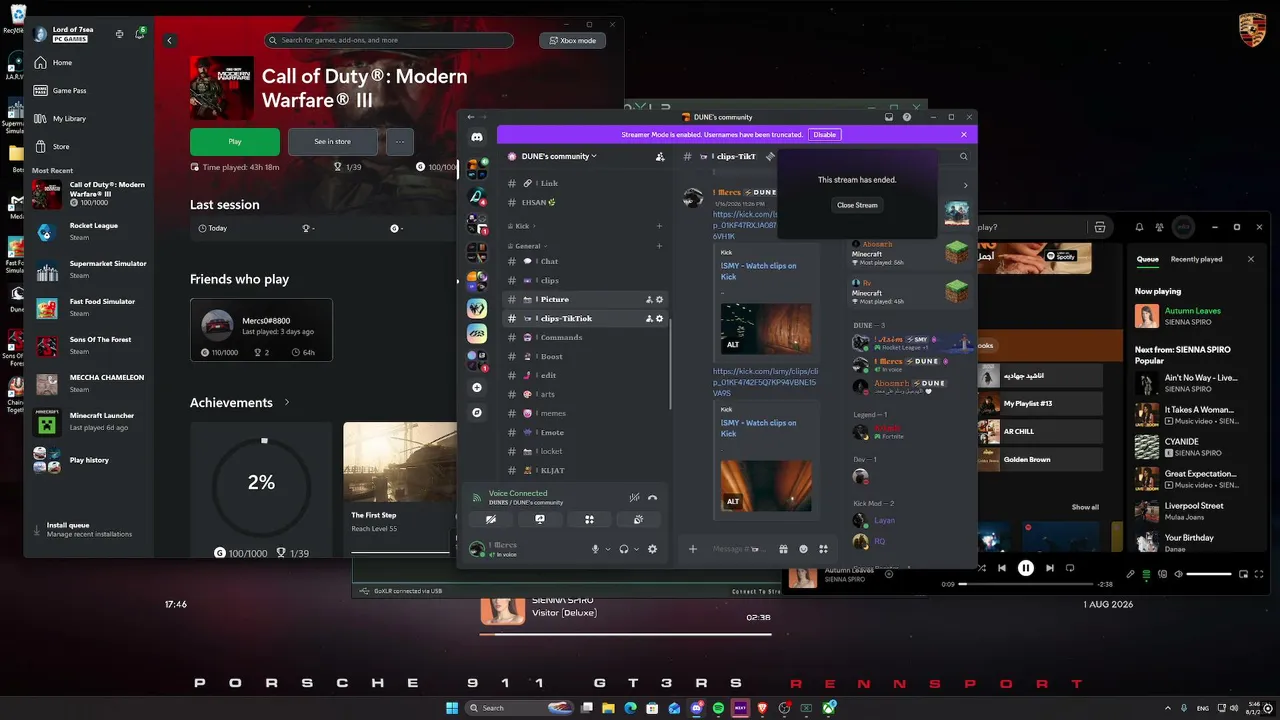The width and height of the screenshot is (1280, 720).
Task: Open the Commands channel in Discord
Action: point(585,338)
